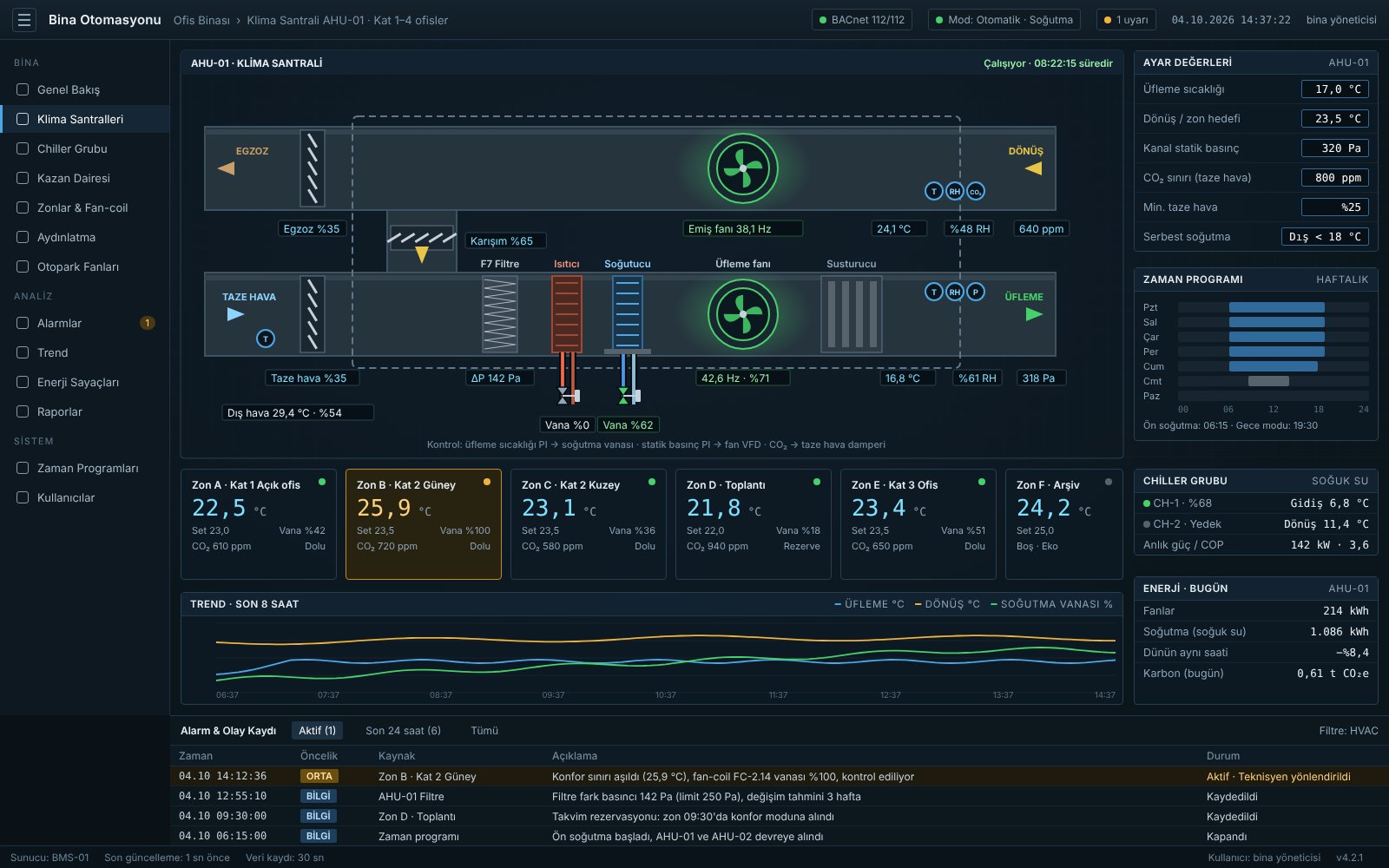Click the Susturucu silencer symbol
1389x868 pixels.
point(852,314)
